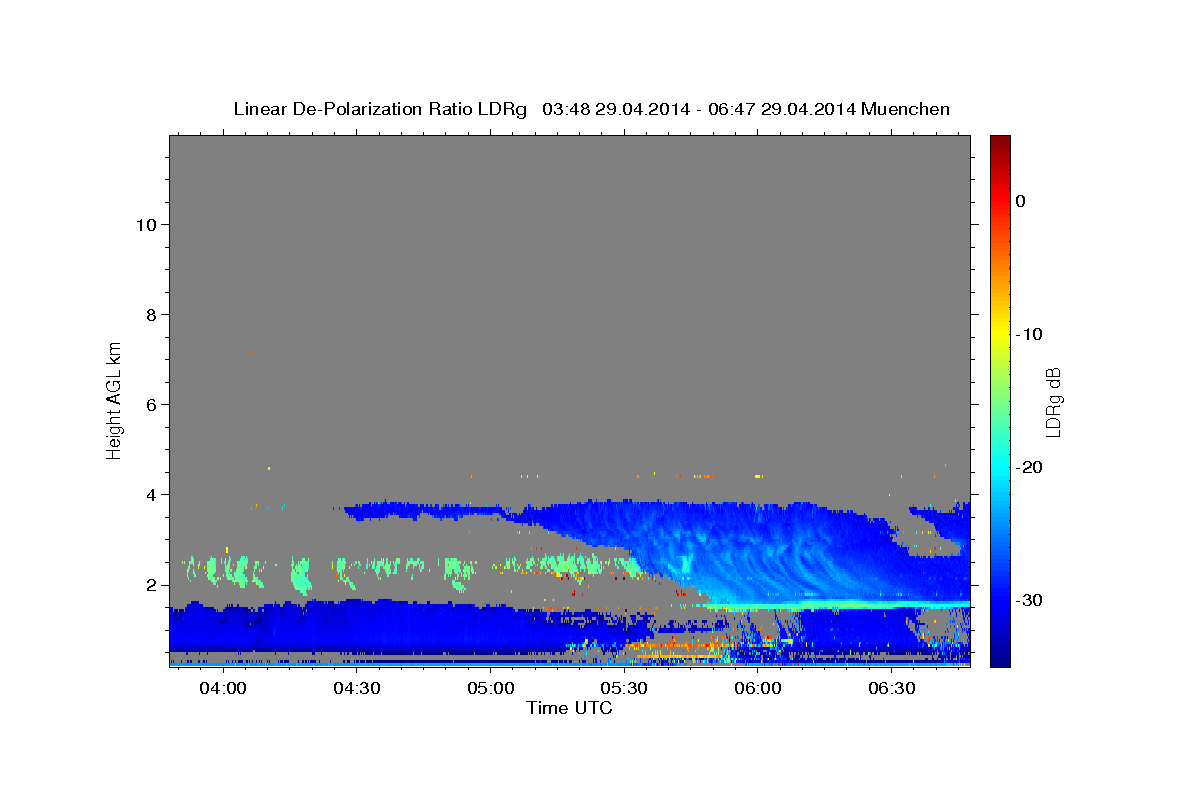This screenshot has height=800, width=1200.
Task: Click the Time UTC axis title
Action: (x=569, y=708)
